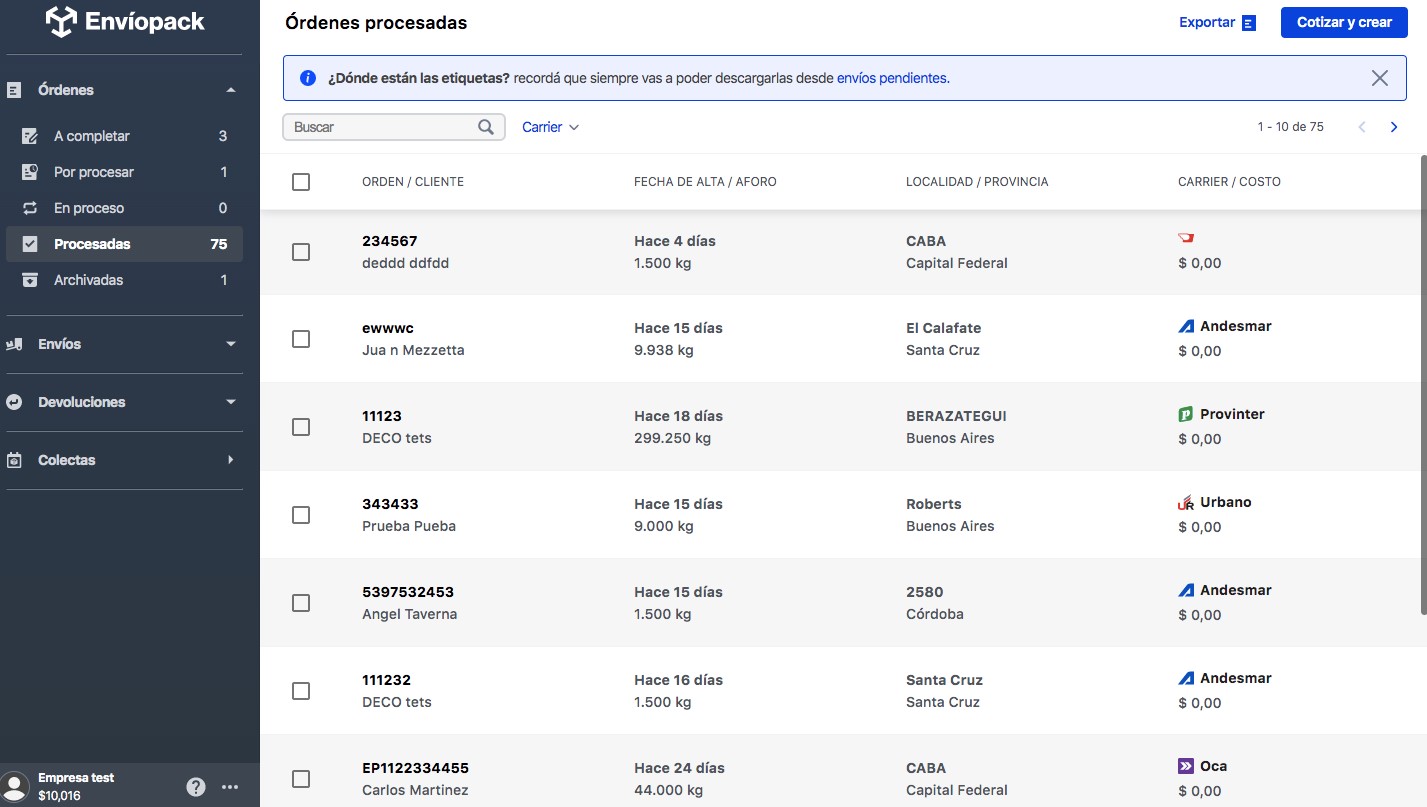The width and height of the screenshot is (1427, 807).
Task: Open the Carrier filter dropdown
Action: click(x=551, y=127)
